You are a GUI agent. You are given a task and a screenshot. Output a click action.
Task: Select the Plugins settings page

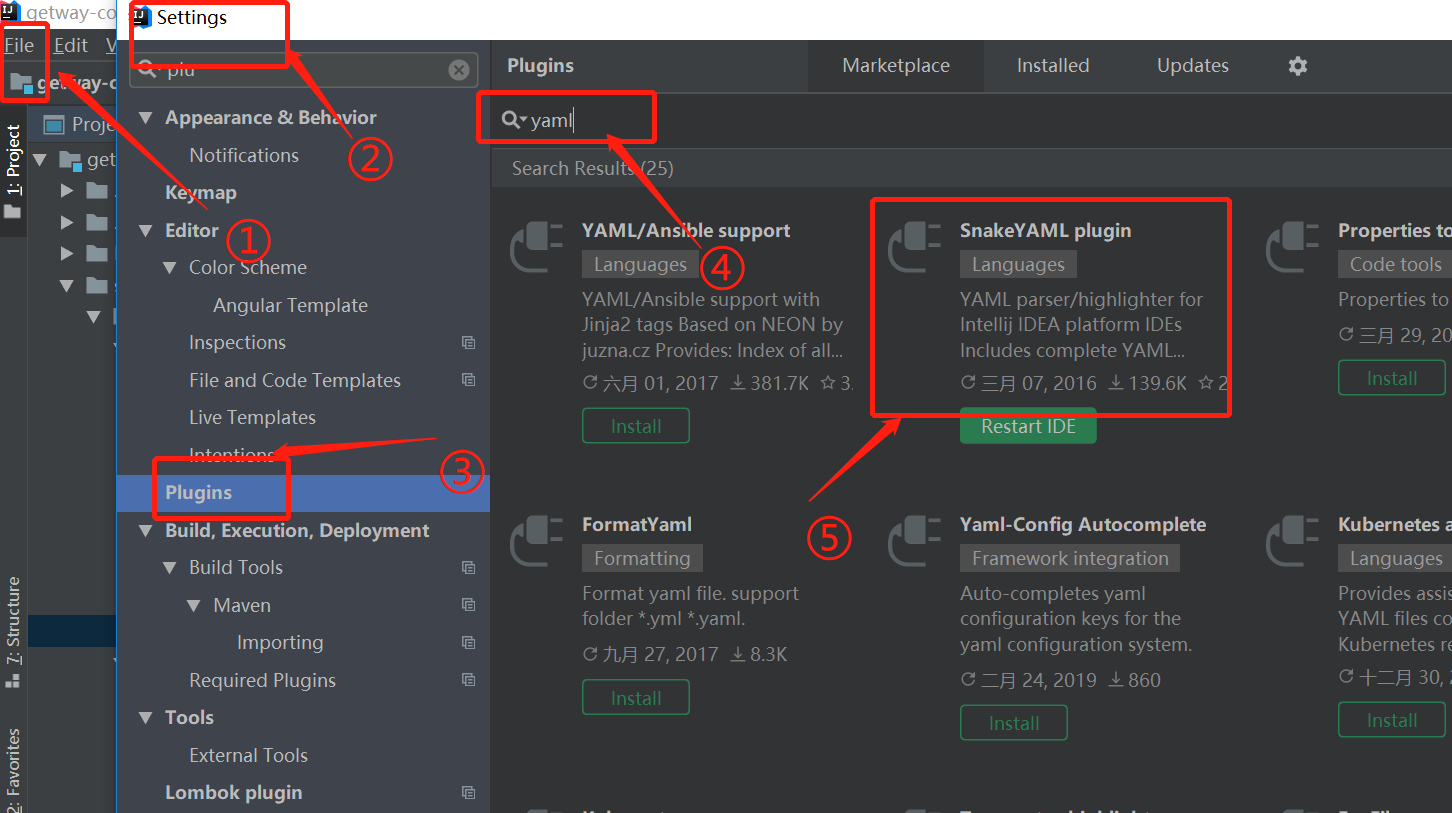click(x=303, y=493)
